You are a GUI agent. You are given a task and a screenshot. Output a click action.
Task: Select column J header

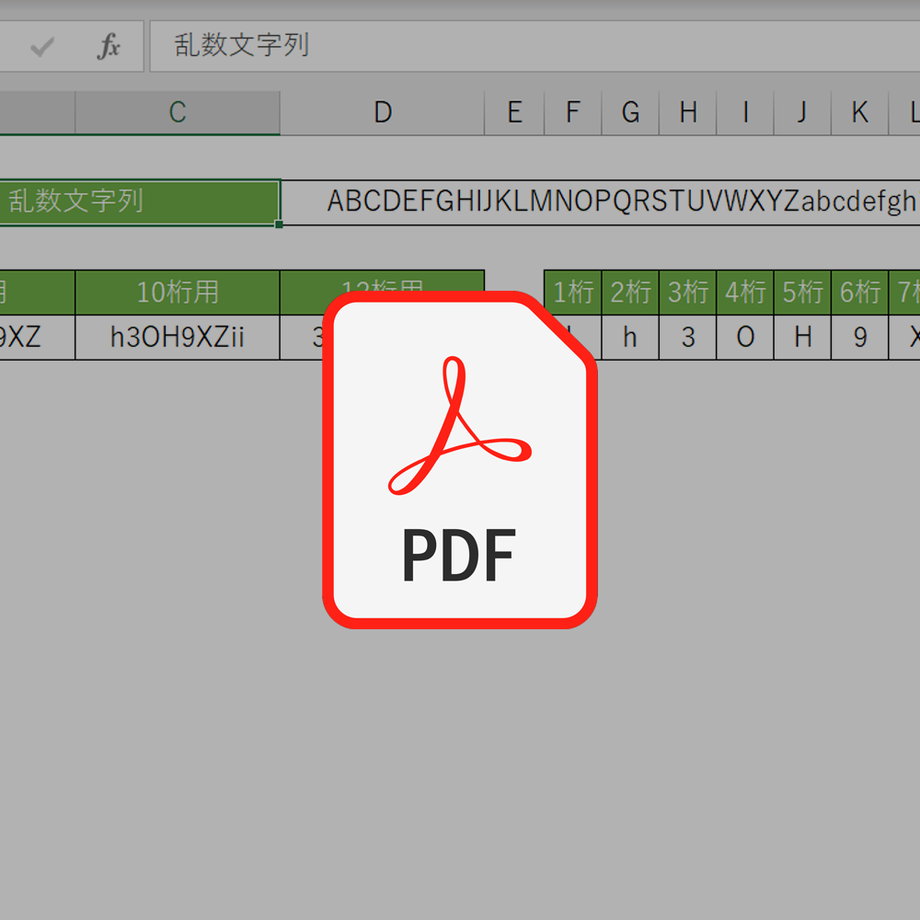[802, 113]
